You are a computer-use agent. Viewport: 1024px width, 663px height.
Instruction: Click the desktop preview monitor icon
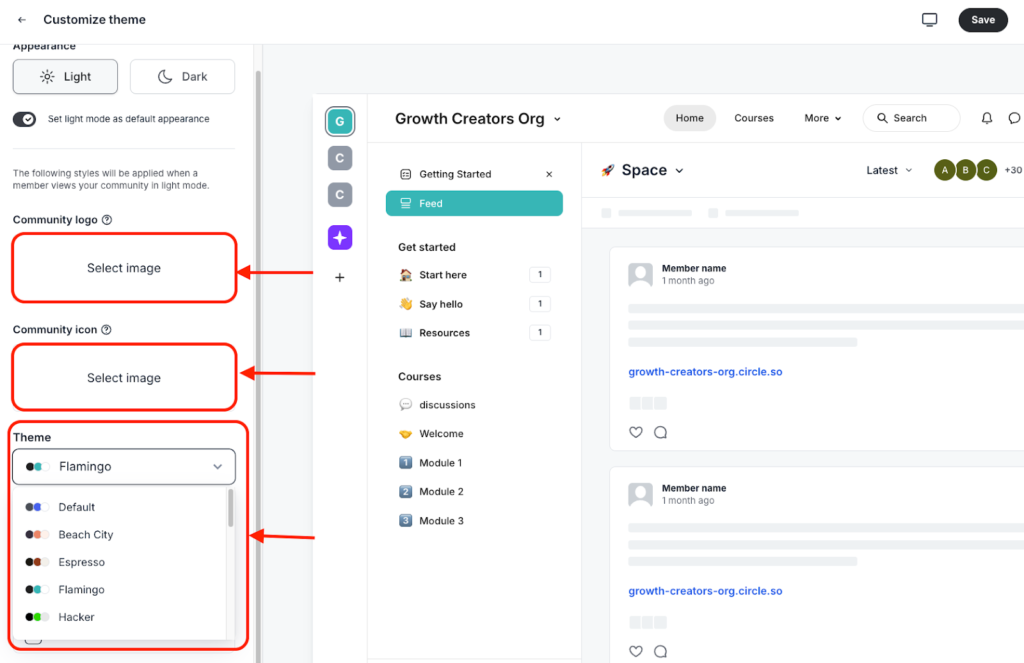929,20
